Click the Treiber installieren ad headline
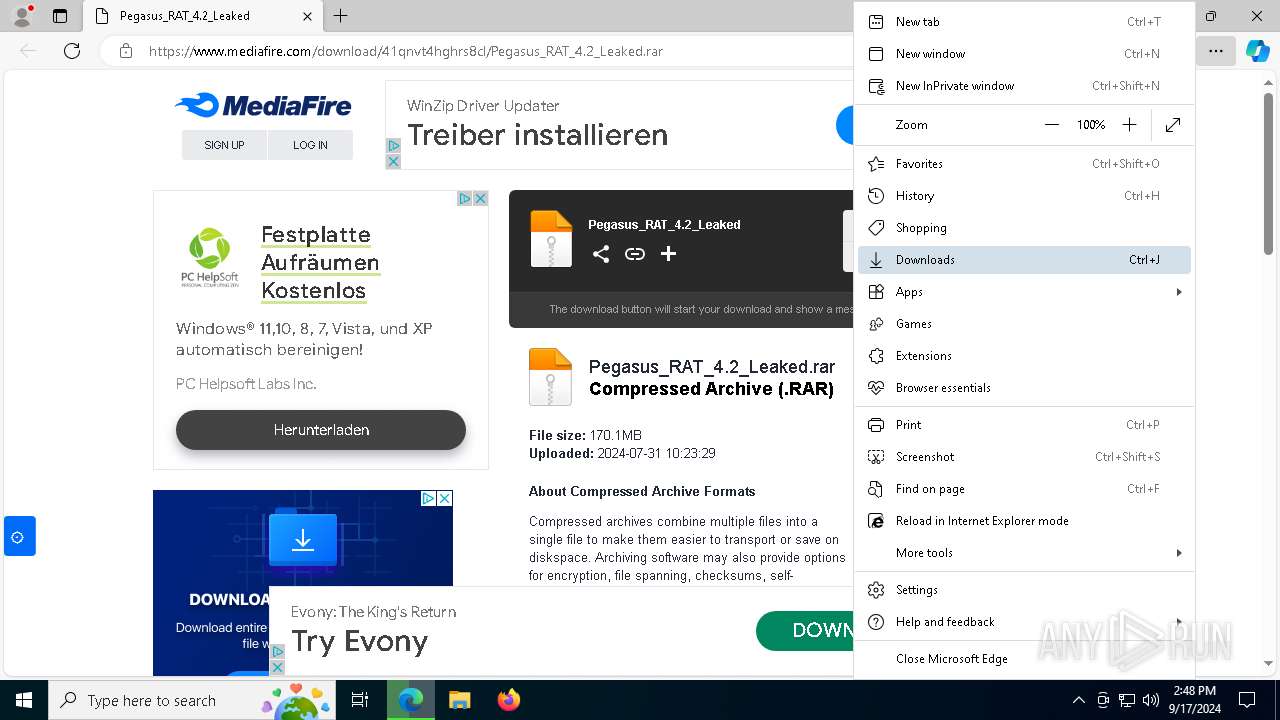 coord(537,135)
